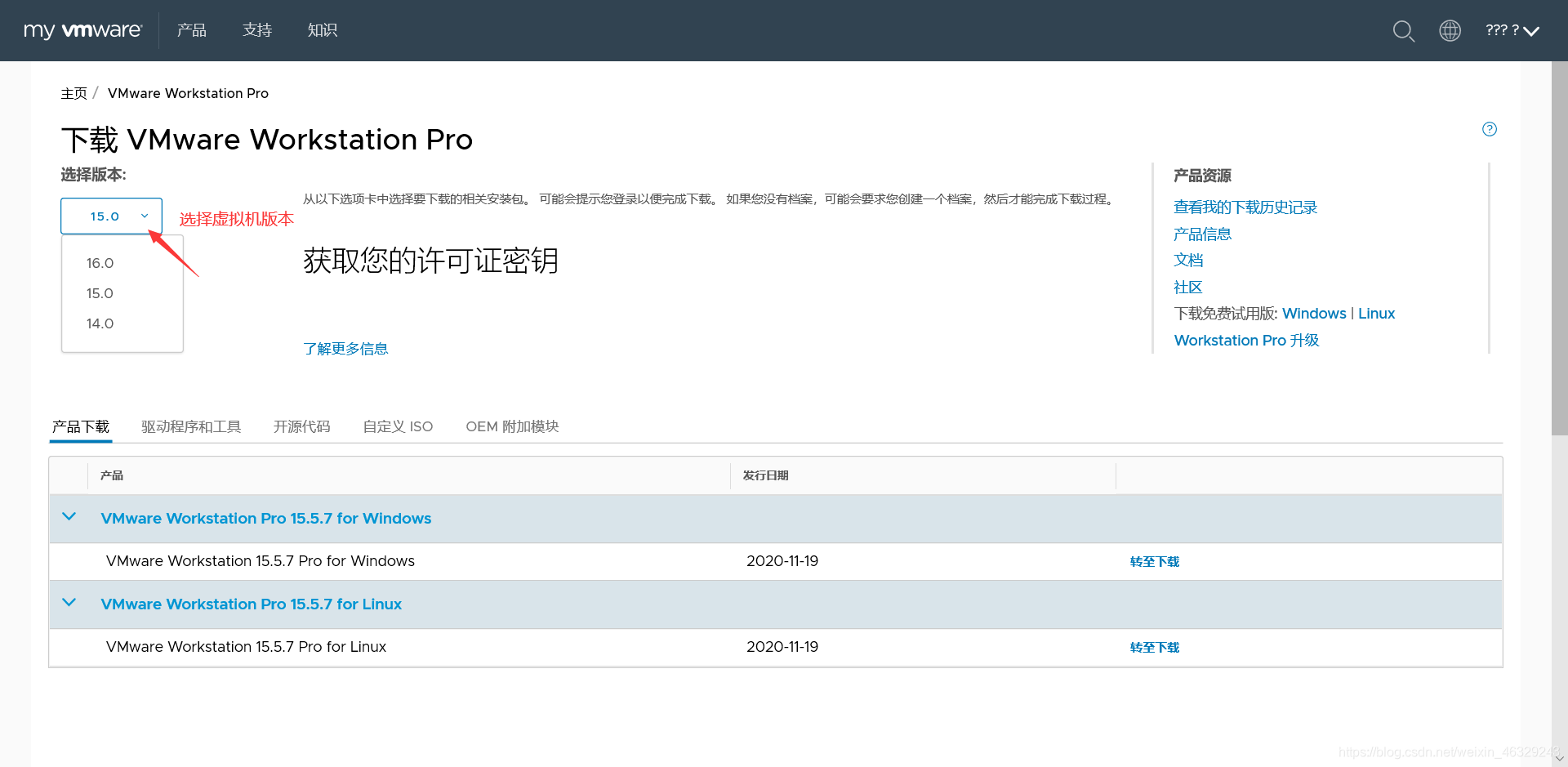
Task: Click 转至下载 for Windows row
Action: (x=1155, y=562)
